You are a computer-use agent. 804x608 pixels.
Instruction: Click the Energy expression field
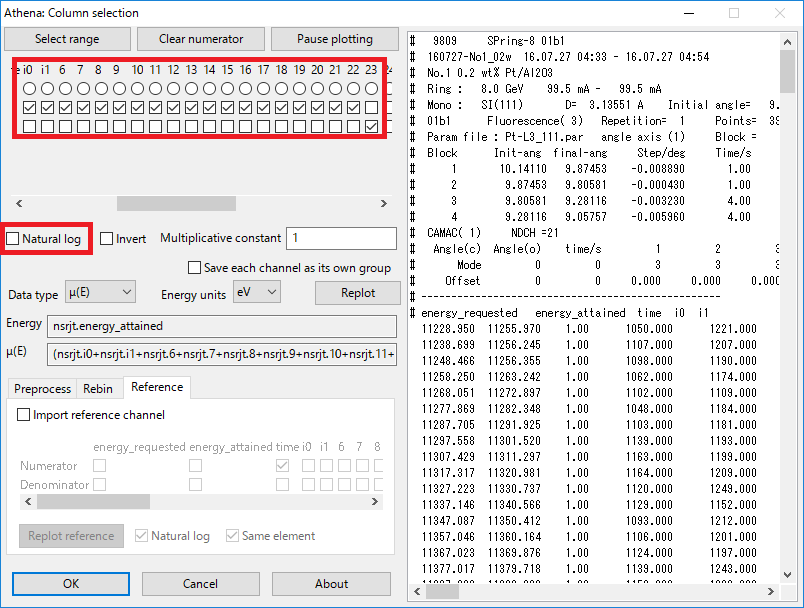pos(222,326)
